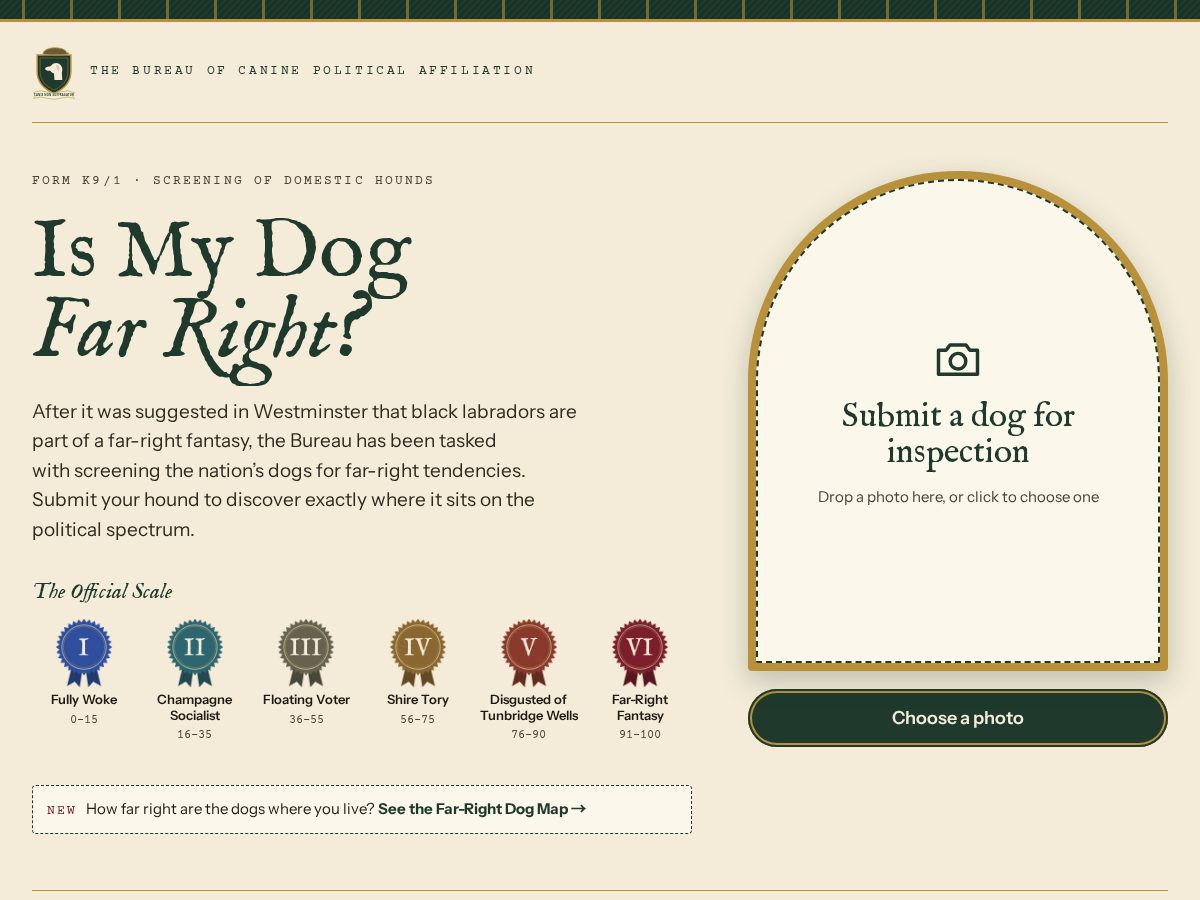
Task: Click the Submit a dog for inspection drop zone
Action: coord(958,421)
